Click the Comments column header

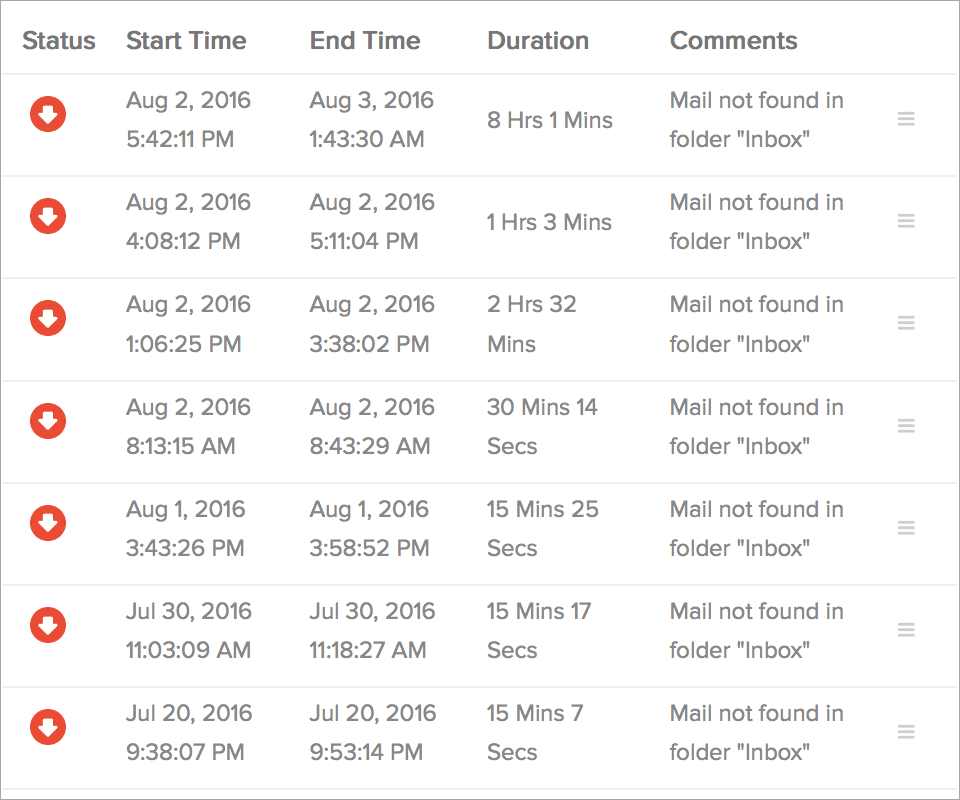pos(733,40)
